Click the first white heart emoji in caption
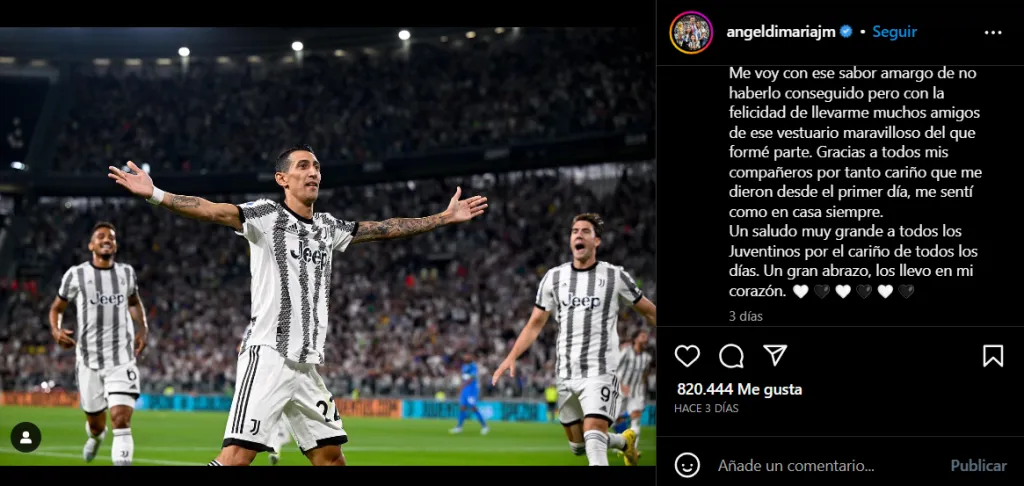Viewport: 1024px width, 486px height. pyautogui.click(x=801, y=291)
